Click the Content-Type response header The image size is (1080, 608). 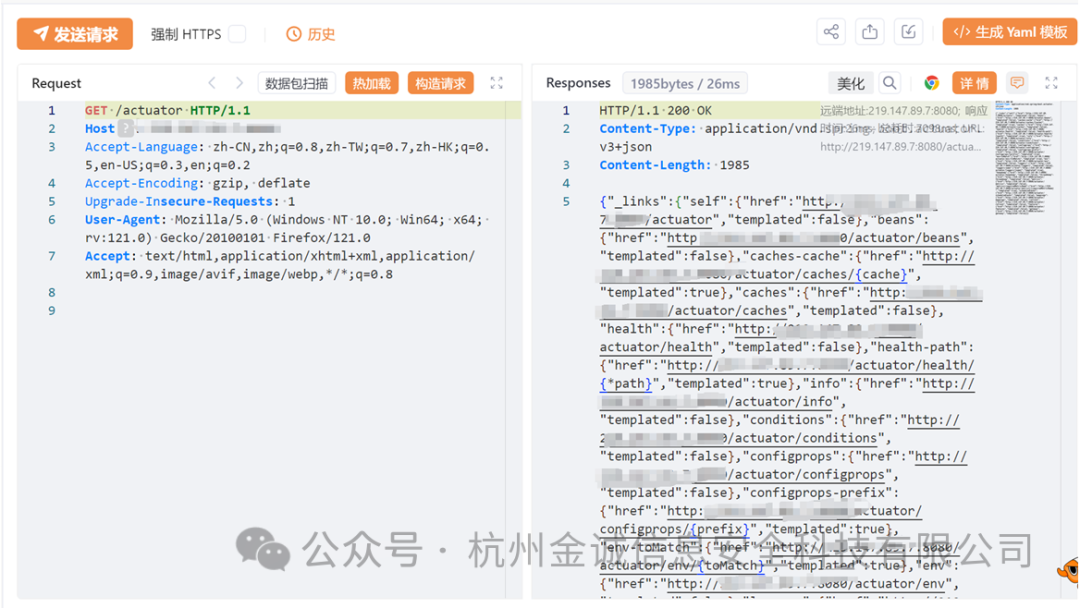point(708,137)
